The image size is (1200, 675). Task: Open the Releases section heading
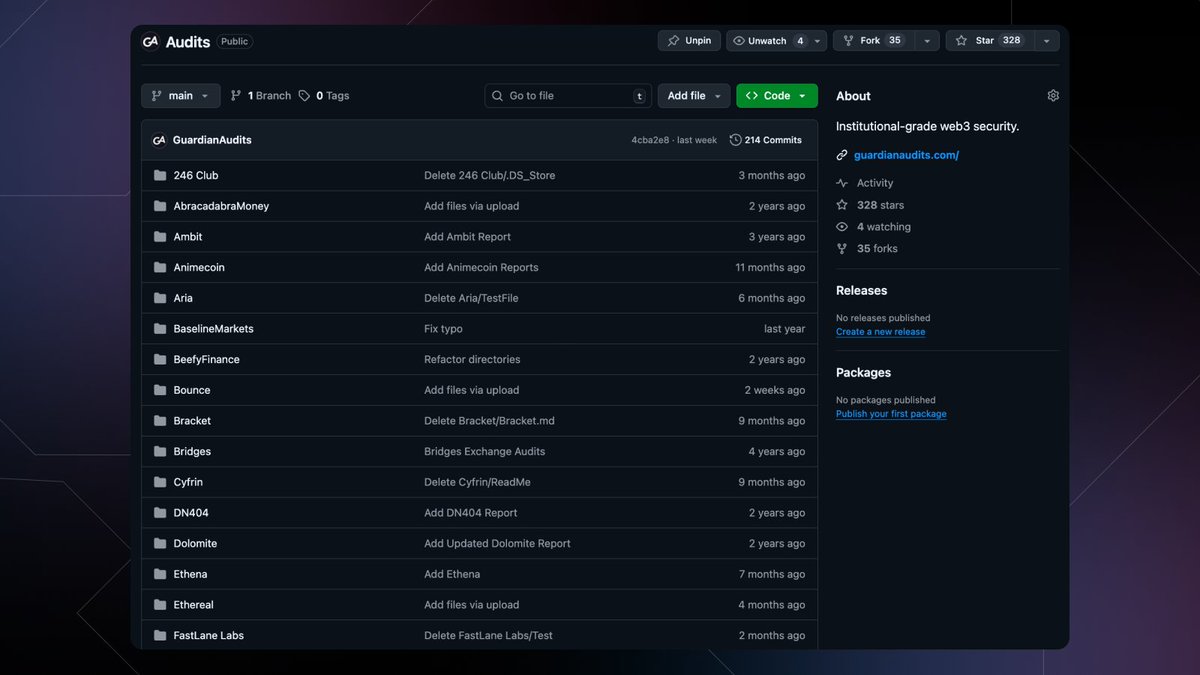(x=862, y=291)
